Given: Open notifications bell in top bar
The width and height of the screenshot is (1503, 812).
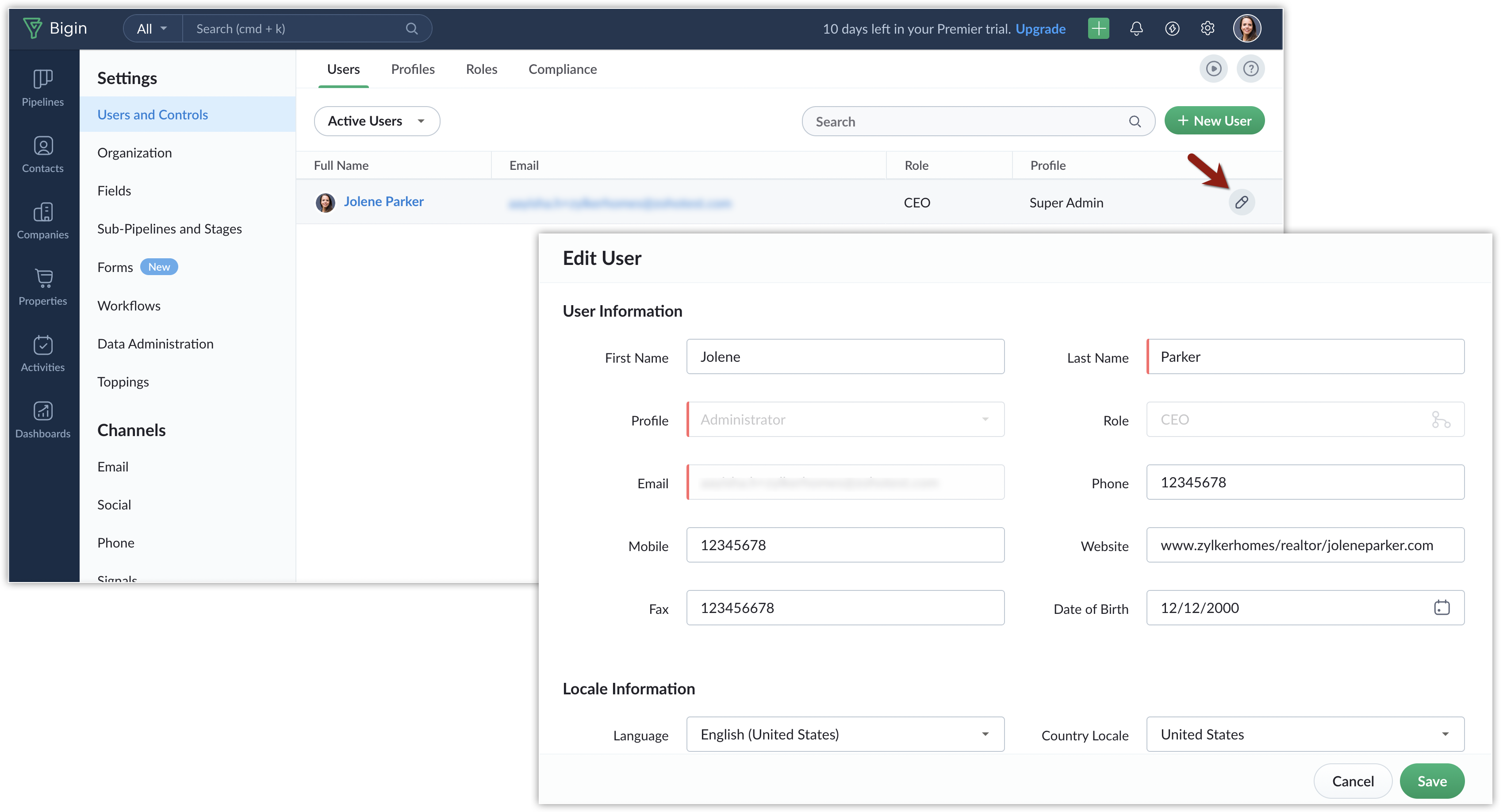Looking at the screenshot, I should (x=1135, y=29).
